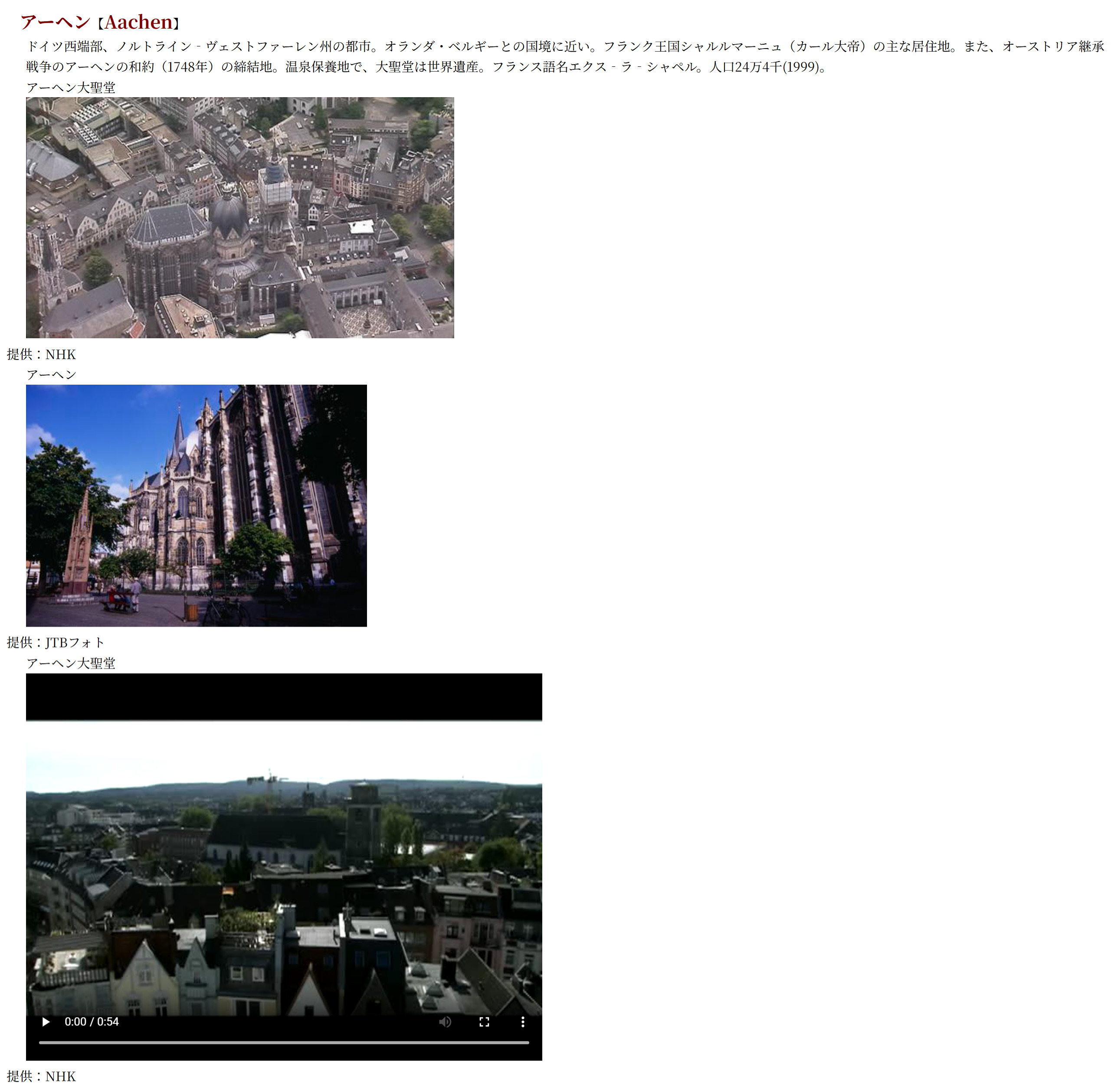Enter fullscreen mode for the video

tap(484, 1021)
